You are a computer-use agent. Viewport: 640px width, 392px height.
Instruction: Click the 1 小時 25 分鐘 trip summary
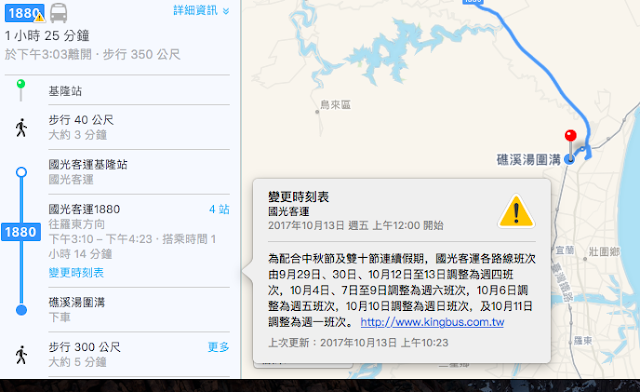click(47, 36)
